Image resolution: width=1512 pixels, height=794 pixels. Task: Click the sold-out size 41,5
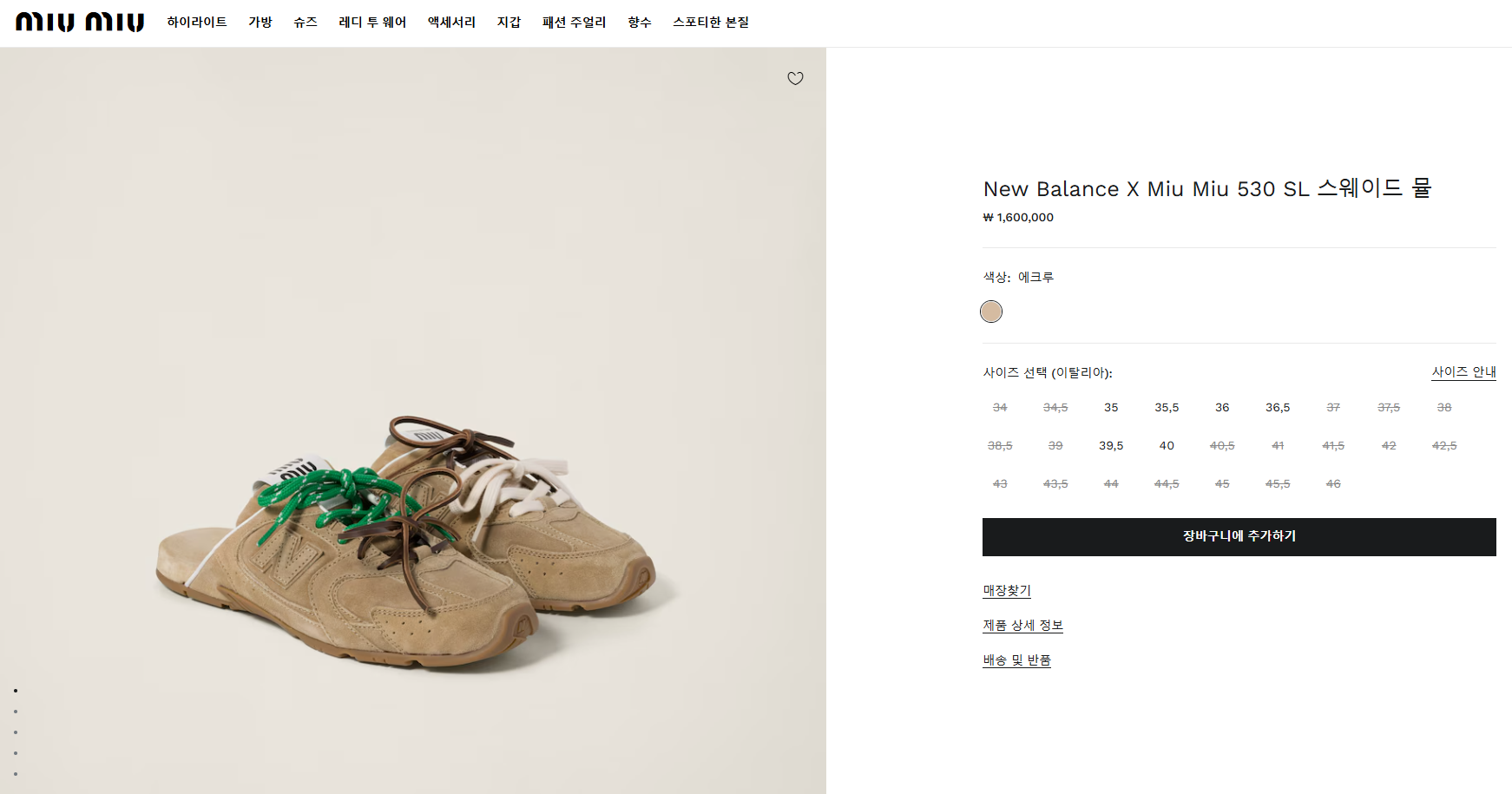[1333, 445]
